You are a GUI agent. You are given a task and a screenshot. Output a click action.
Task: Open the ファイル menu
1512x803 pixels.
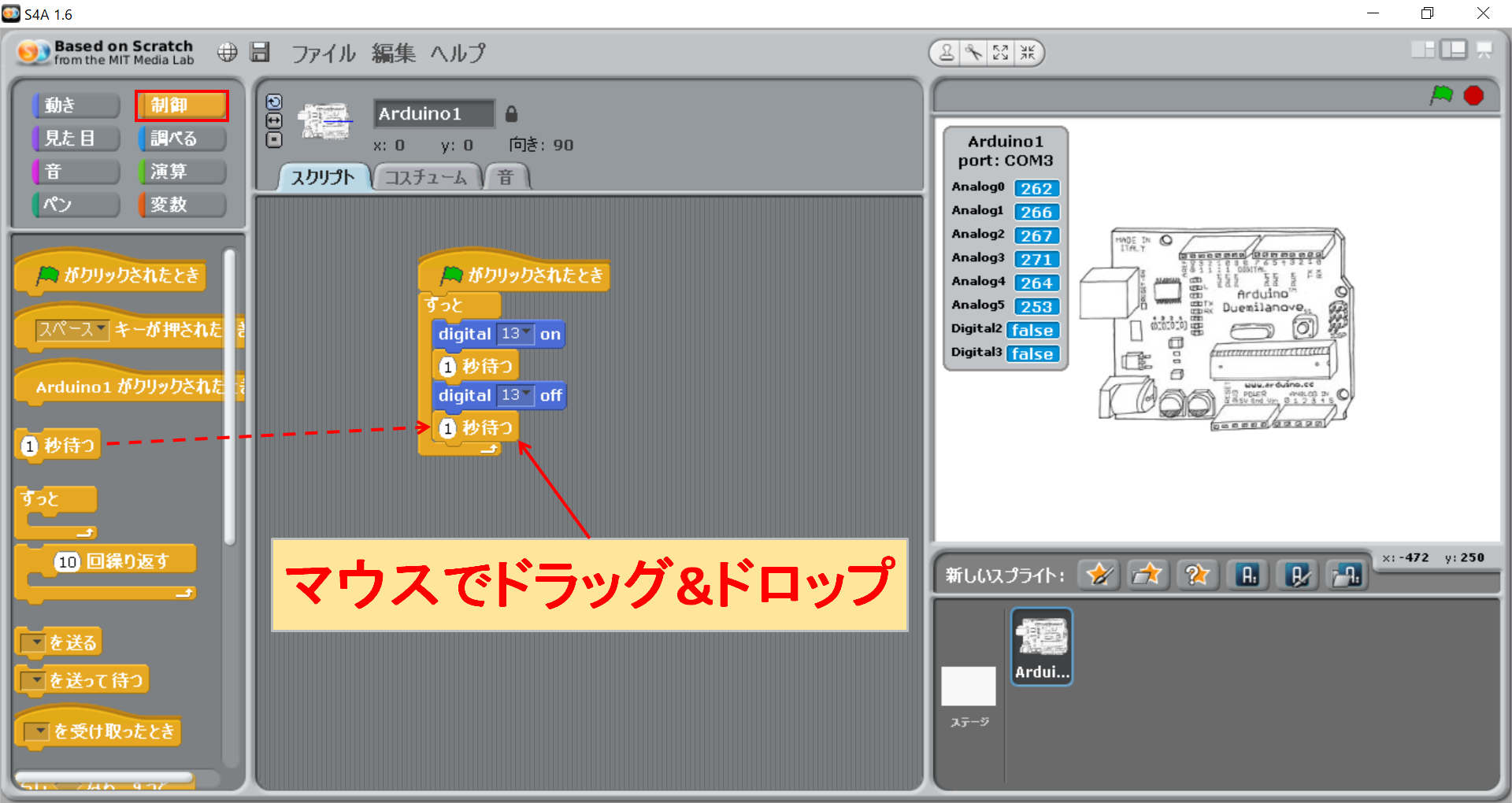pyautogui.click(x=322, y=53)
